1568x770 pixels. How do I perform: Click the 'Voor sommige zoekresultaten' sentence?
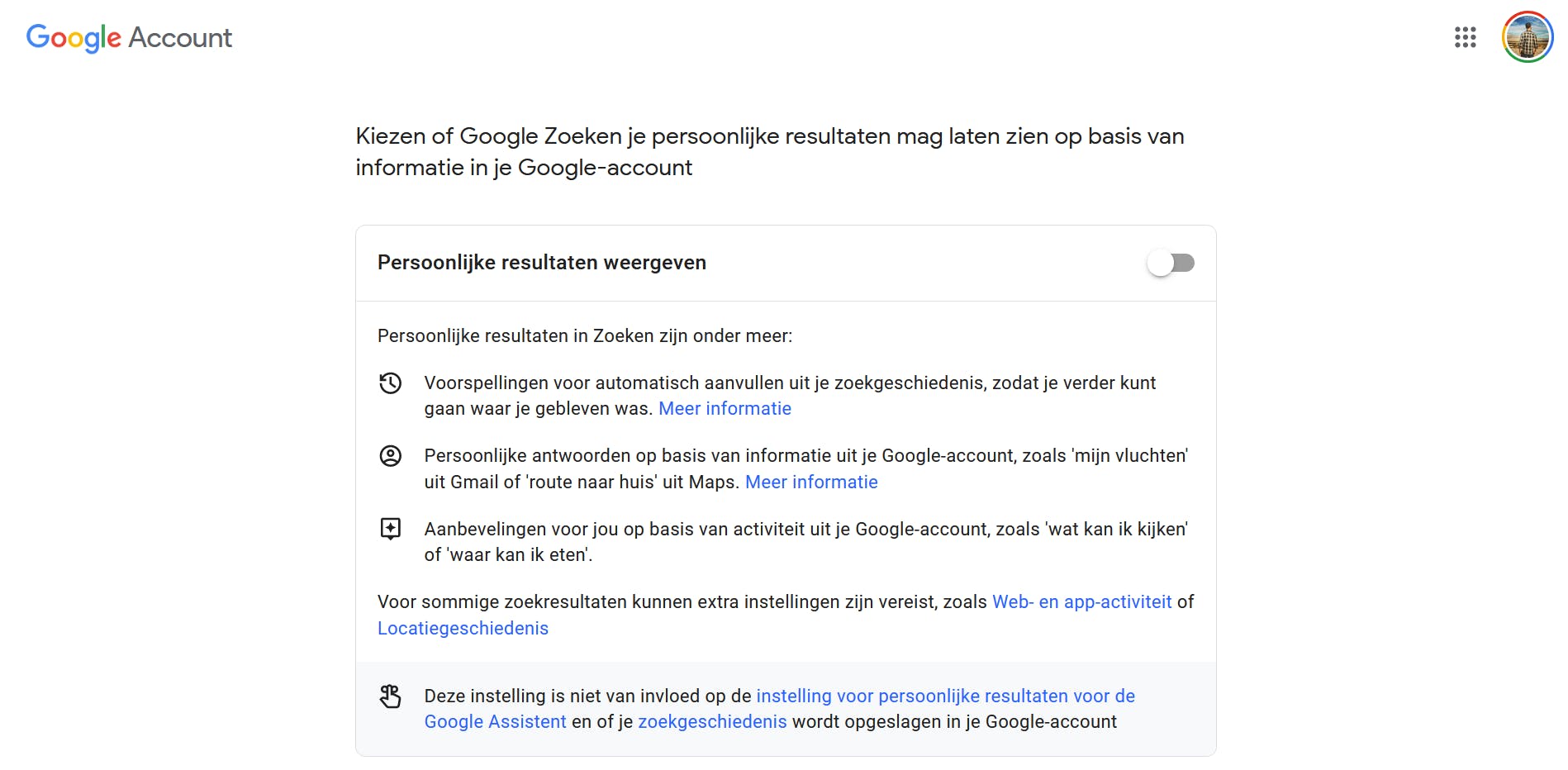[x=682, y=602]
